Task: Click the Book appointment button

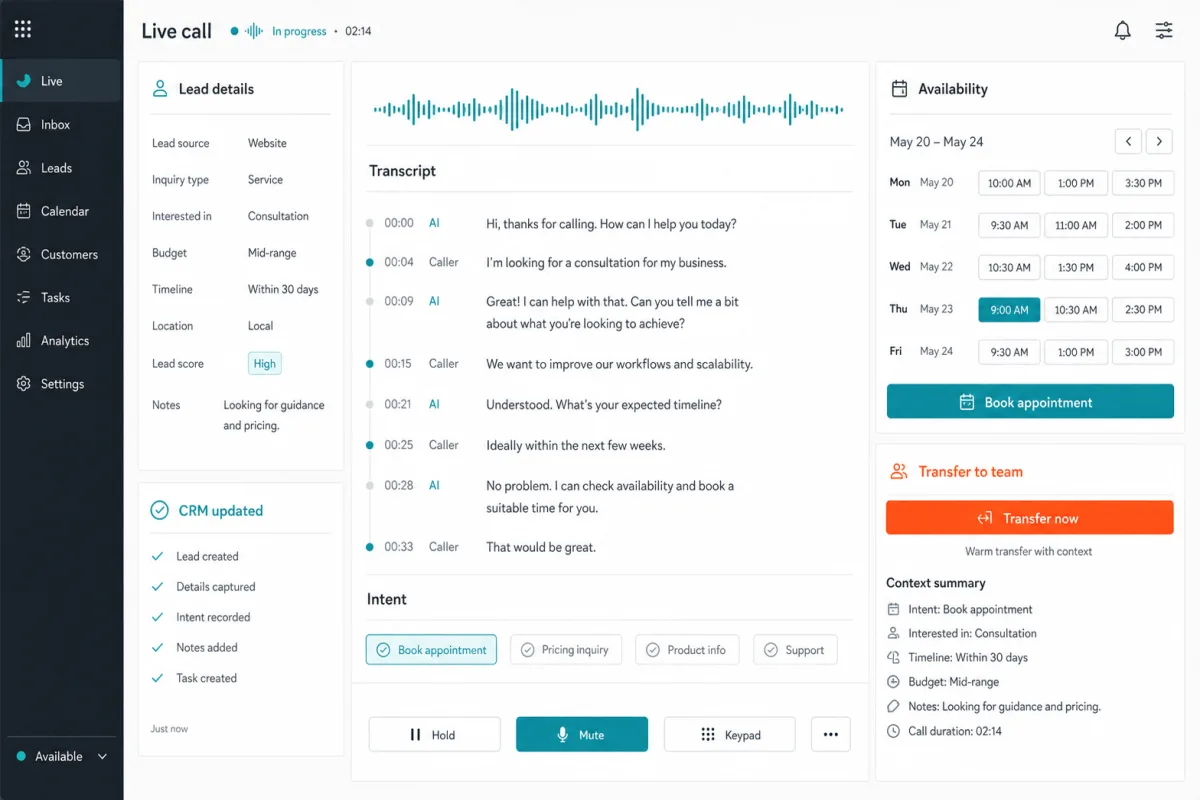Action: point(1030,402)
